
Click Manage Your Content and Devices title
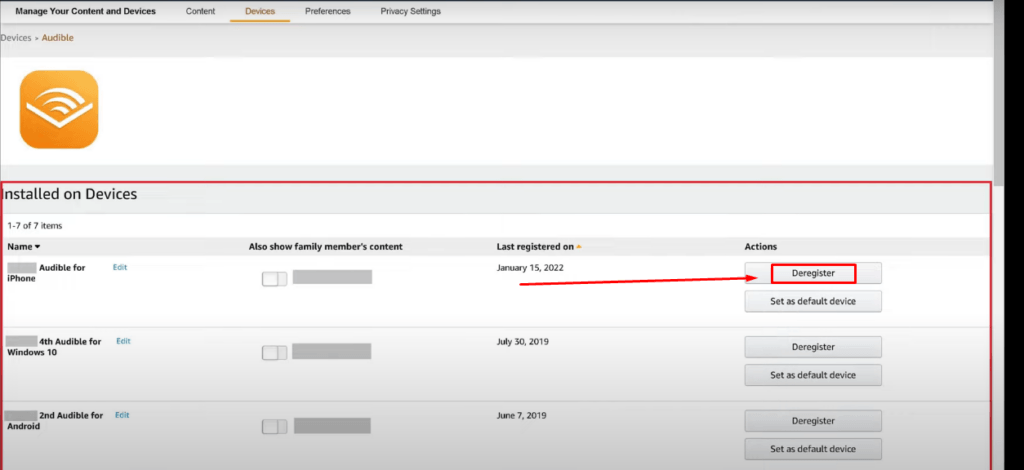86,11
